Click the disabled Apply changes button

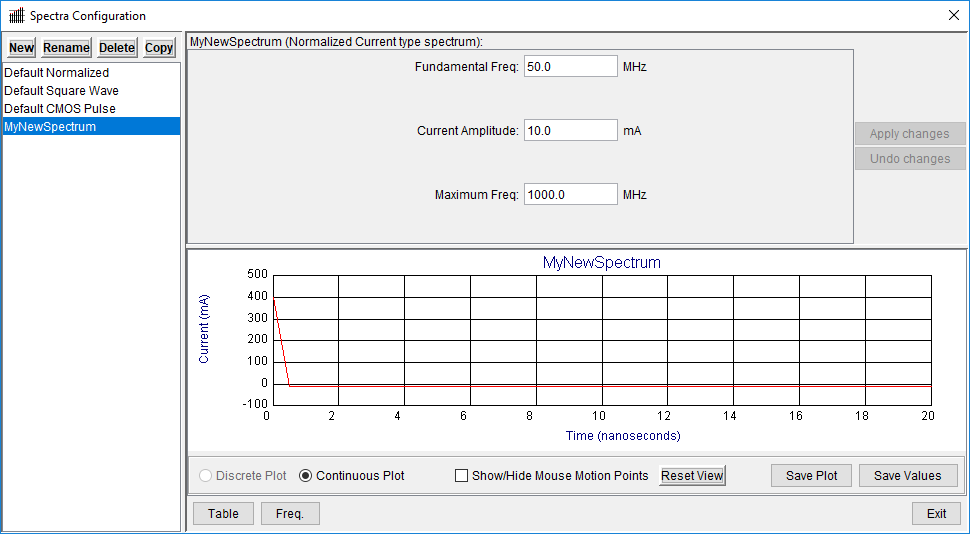[x=909, y=134]
